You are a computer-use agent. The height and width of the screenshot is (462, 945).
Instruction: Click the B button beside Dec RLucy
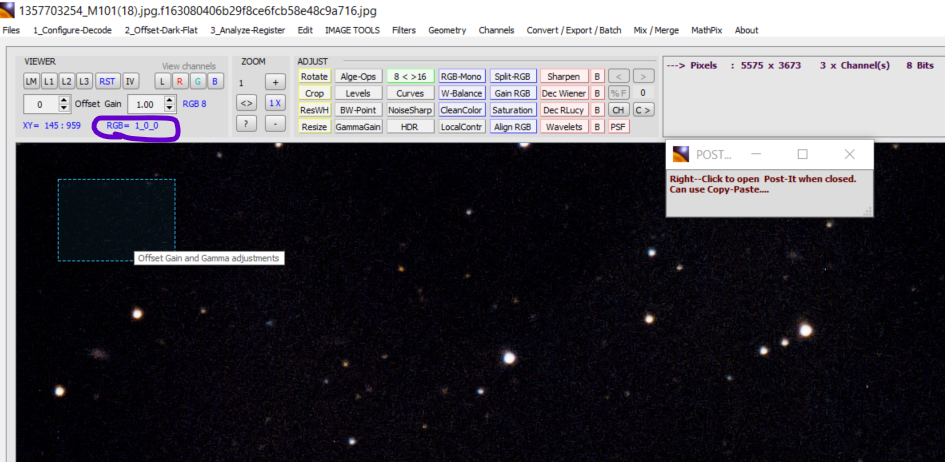click(597, 110)
